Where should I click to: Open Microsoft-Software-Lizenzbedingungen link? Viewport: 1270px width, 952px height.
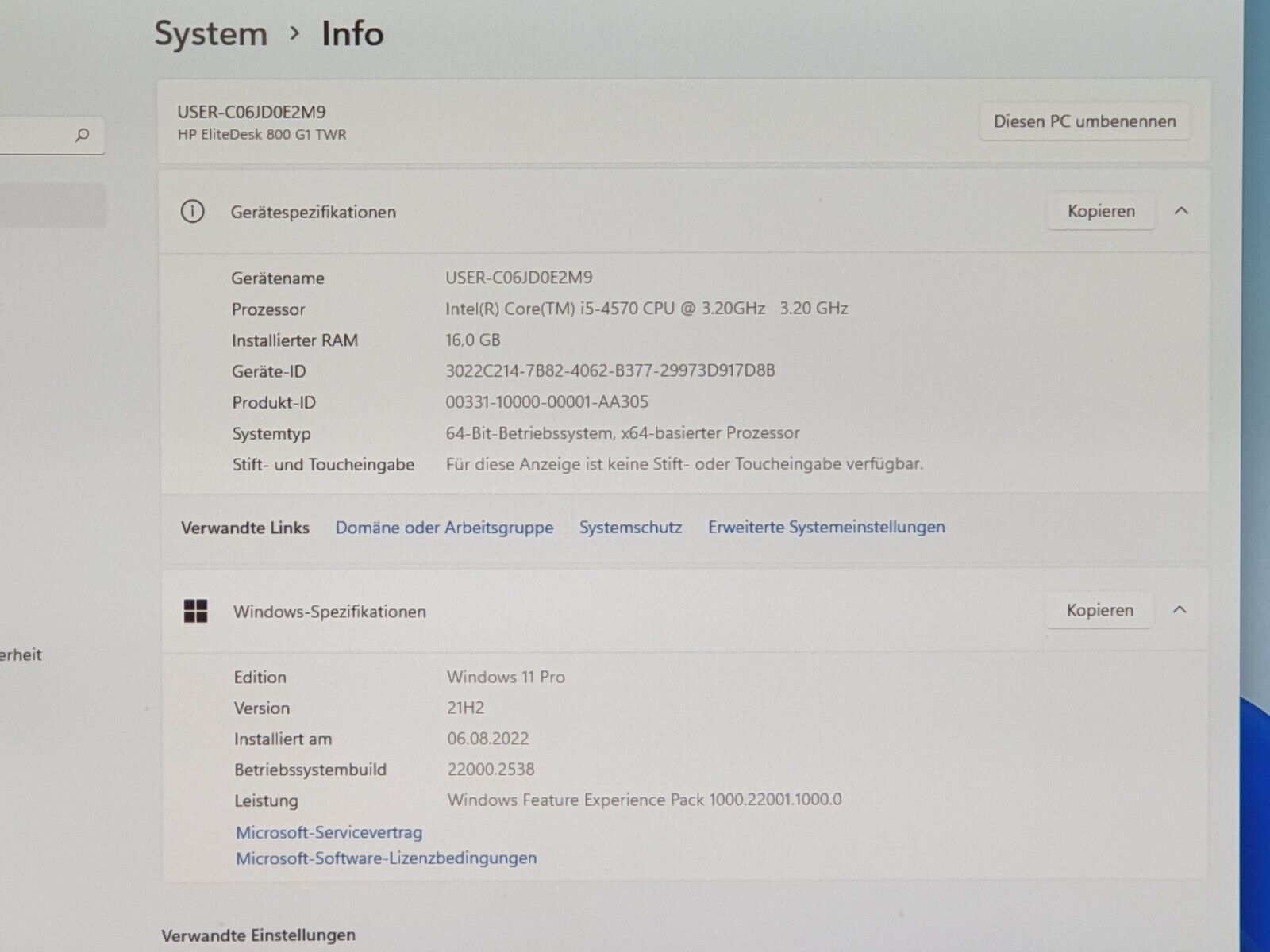pyautogui.click(x=386, y=858)
